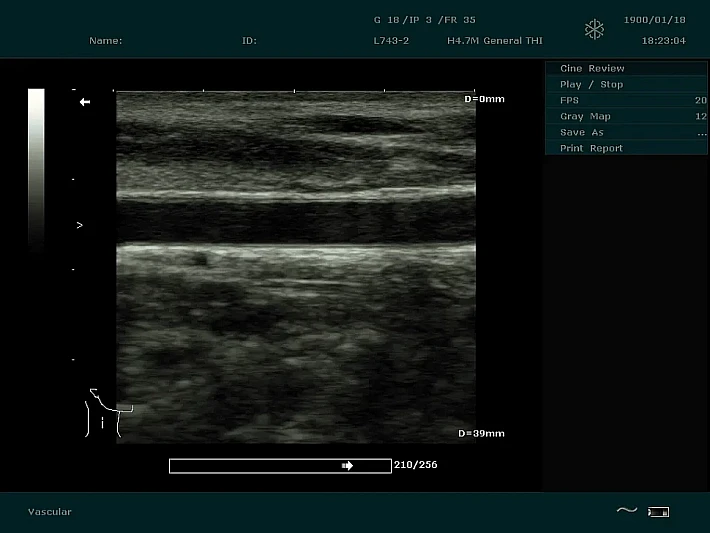Click the freeze snowflake icon
Image resolution: width=710 pixels, height=533 pixels.
tap(594, 30)
